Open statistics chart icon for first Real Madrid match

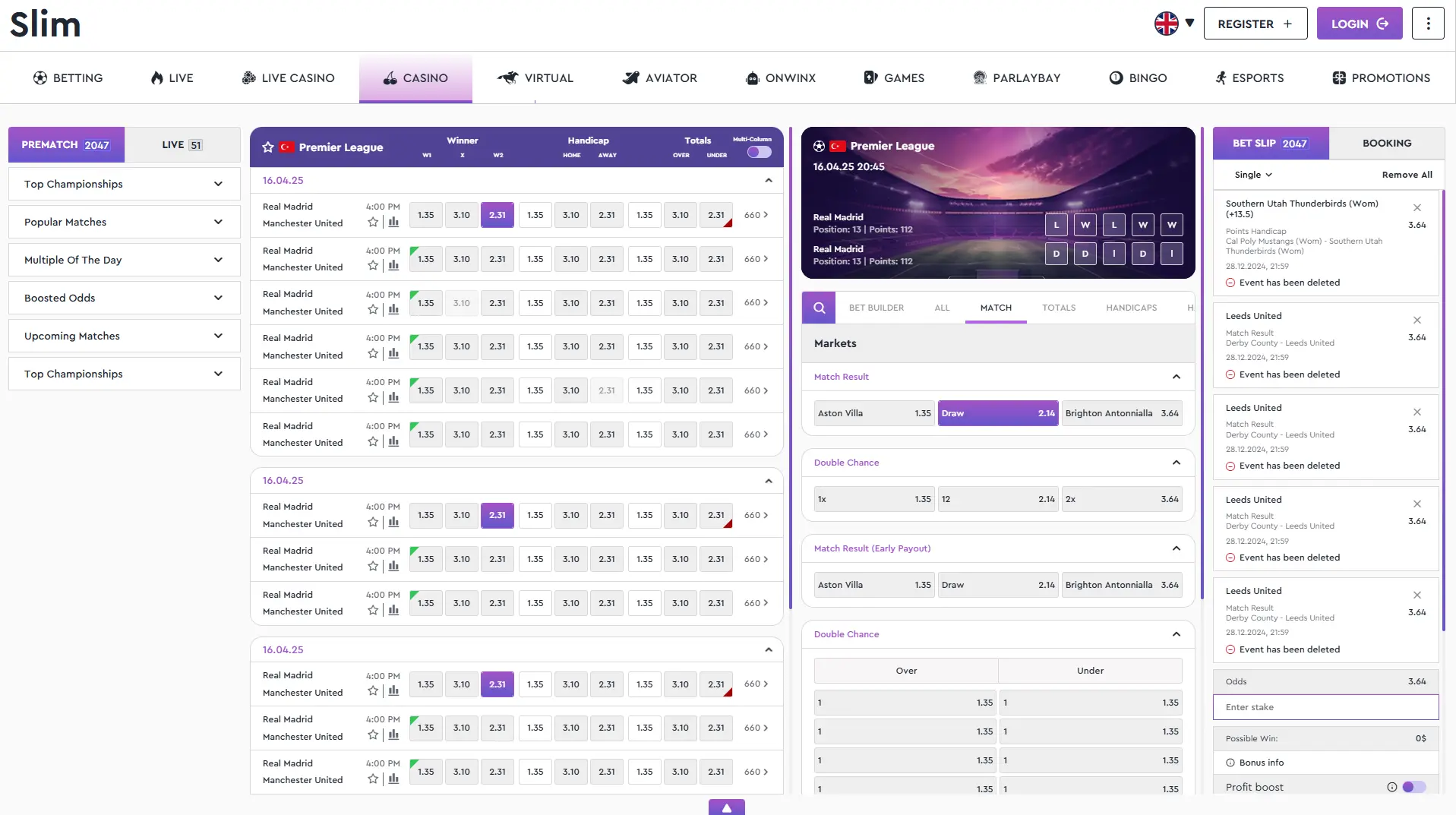click(x=393, y=223)
